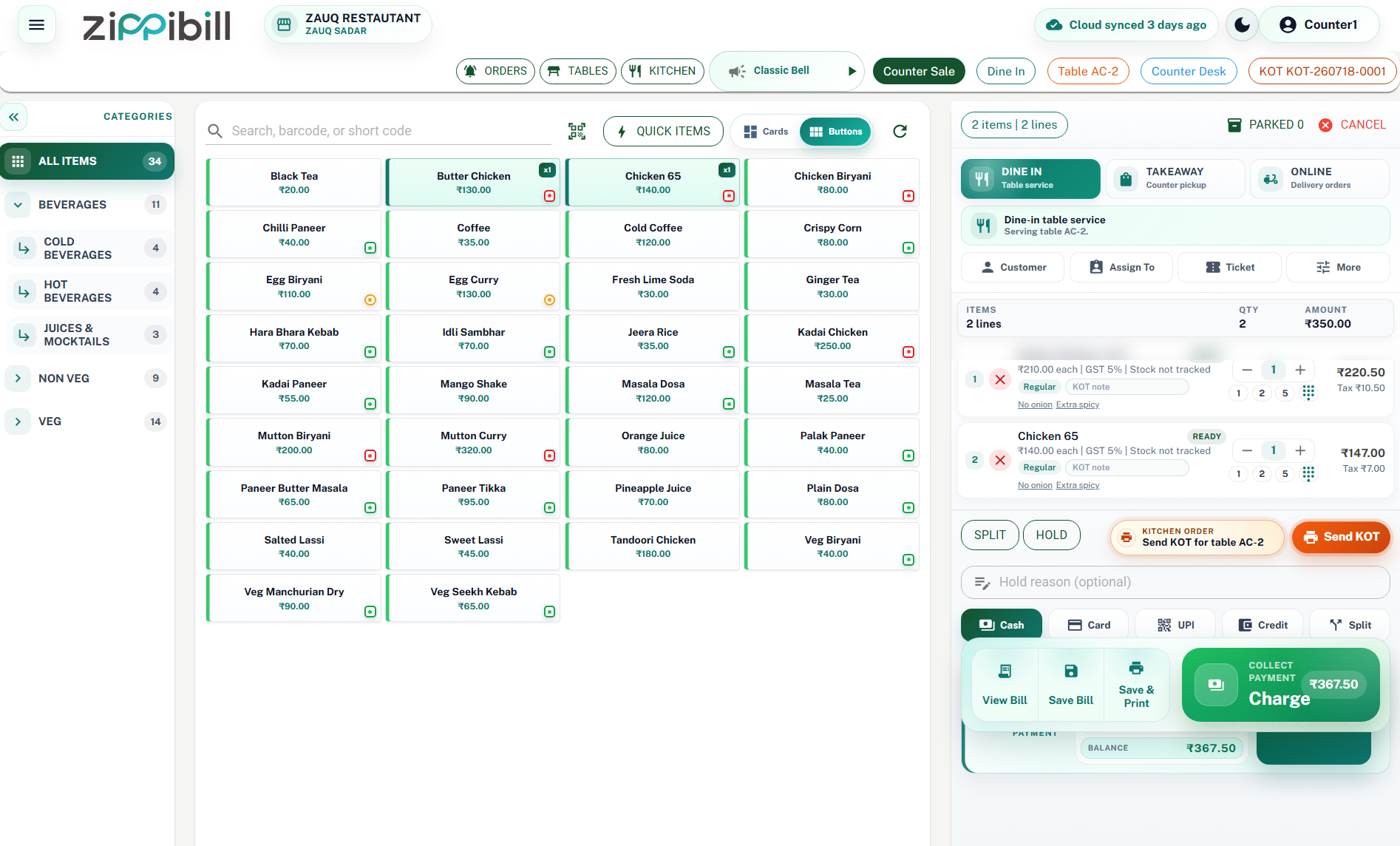Decrease first line quantity with minus
Screen dimensions: 1400x846
point(1247,370)
